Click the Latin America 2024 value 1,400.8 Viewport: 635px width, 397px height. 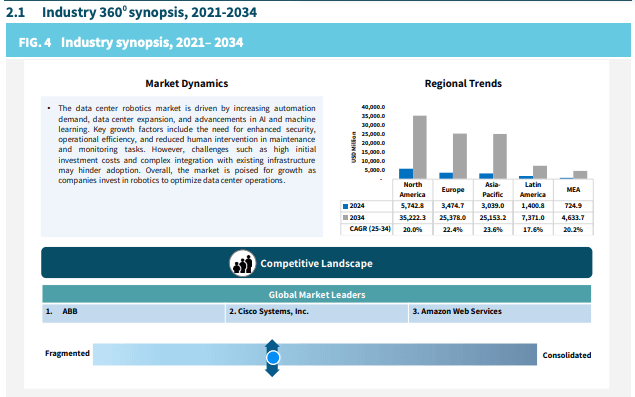click(x=533, y=206)
